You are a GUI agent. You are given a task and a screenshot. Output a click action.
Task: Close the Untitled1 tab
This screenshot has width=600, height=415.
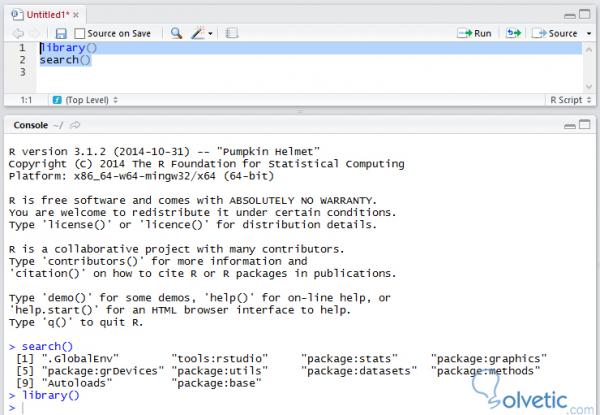[76, 15]
